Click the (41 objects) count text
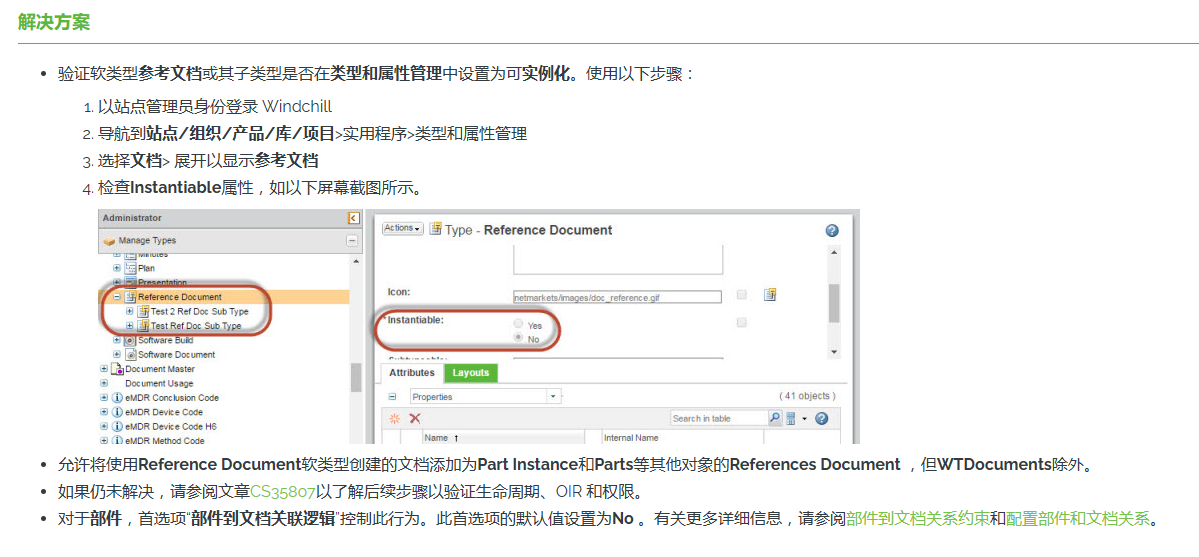The image size is (1199, 557). click(807, 396)
